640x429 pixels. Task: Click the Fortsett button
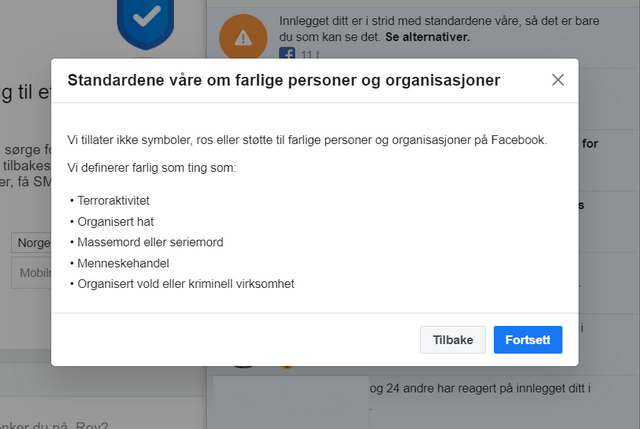click(x=528, y=340)
